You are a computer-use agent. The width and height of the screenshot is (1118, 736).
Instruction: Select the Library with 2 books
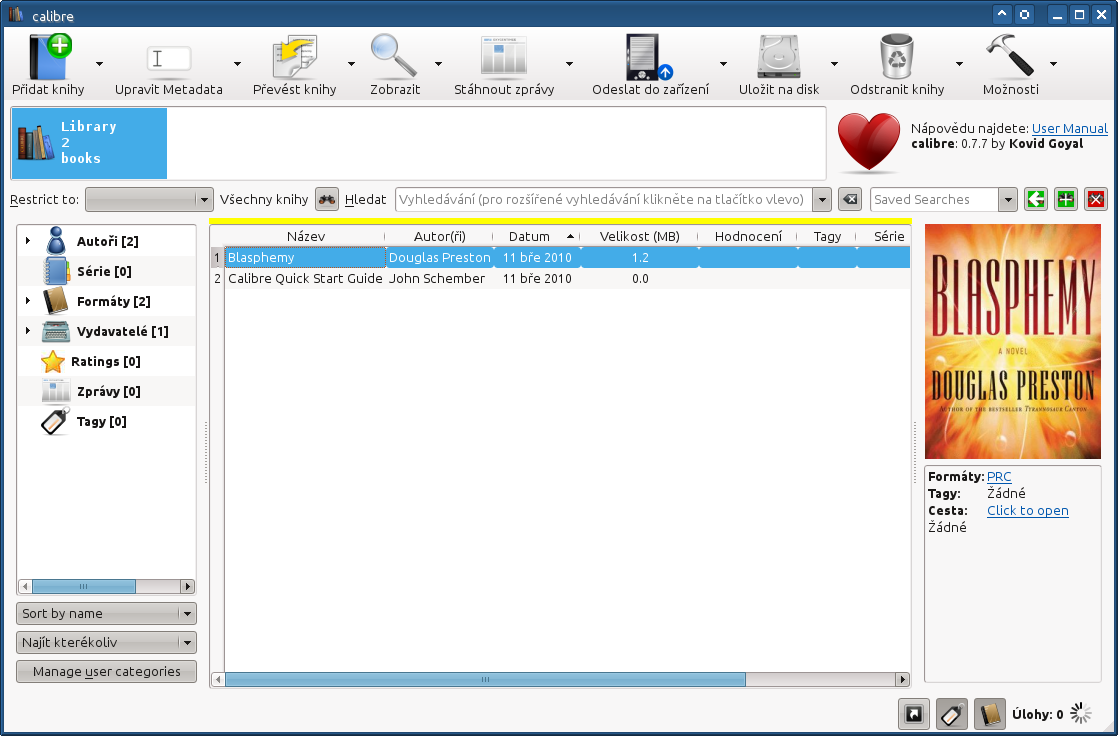coord(89,143)
